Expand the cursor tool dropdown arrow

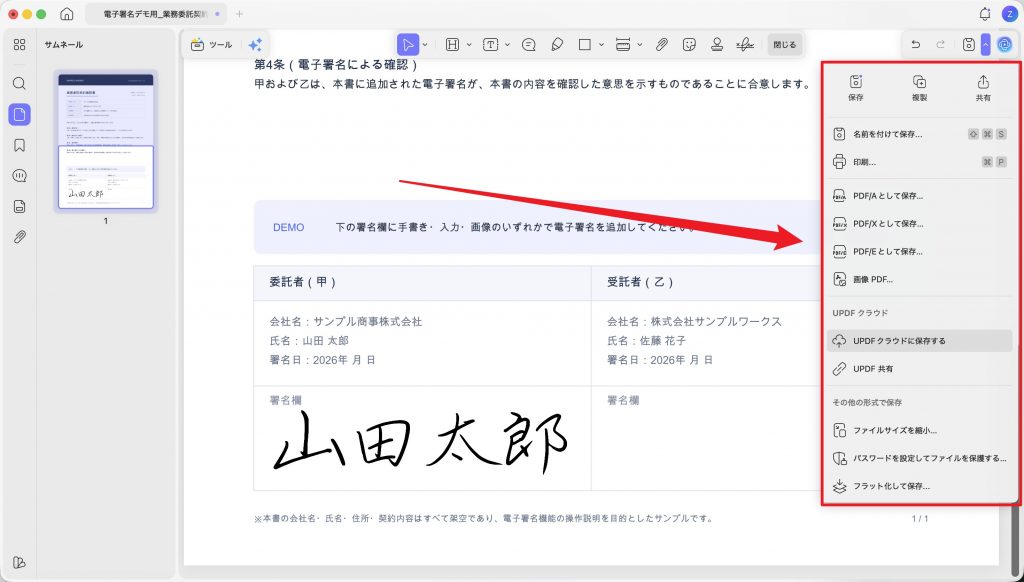pos(425,44)
